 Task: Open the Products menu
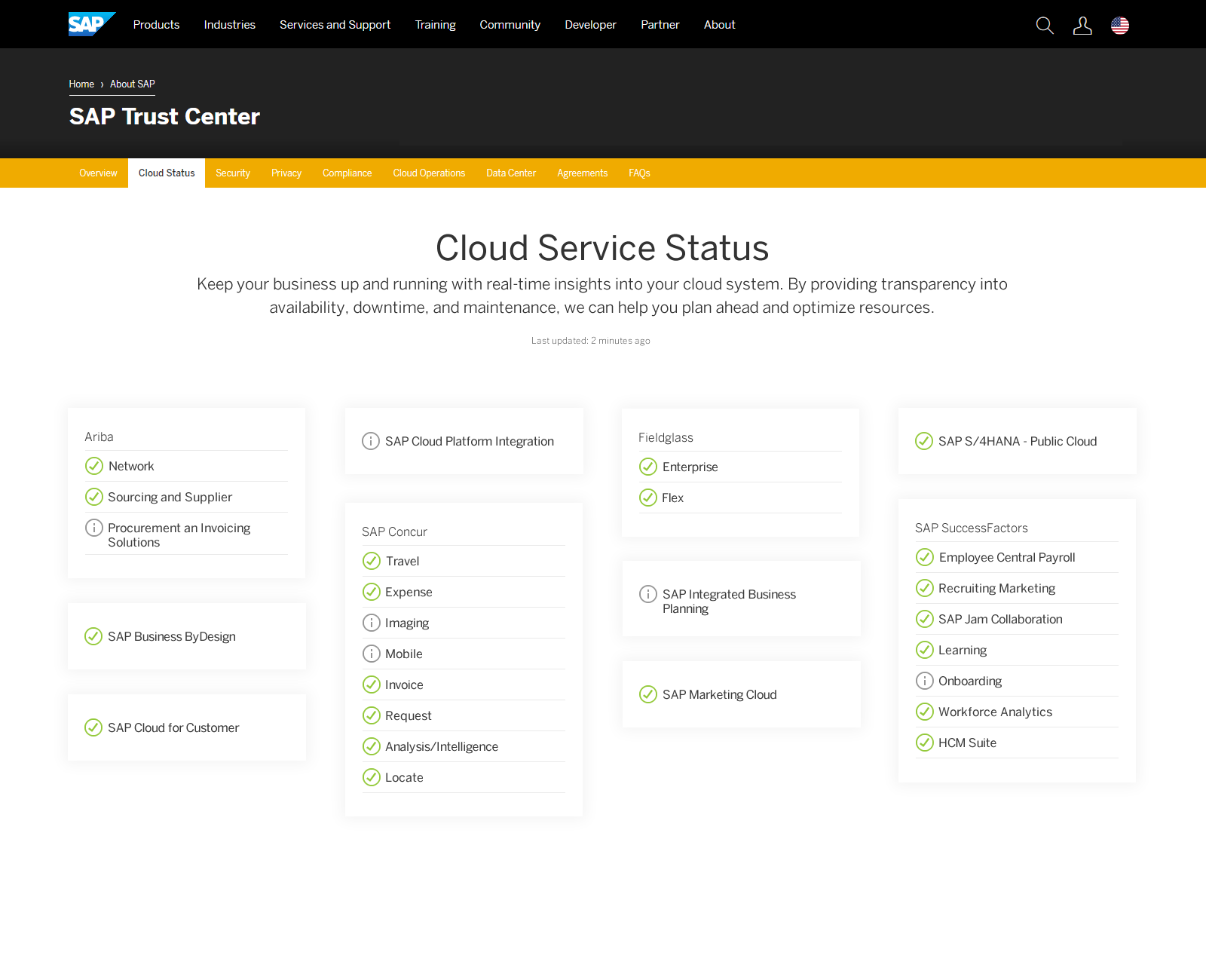(x=156, y=25)
